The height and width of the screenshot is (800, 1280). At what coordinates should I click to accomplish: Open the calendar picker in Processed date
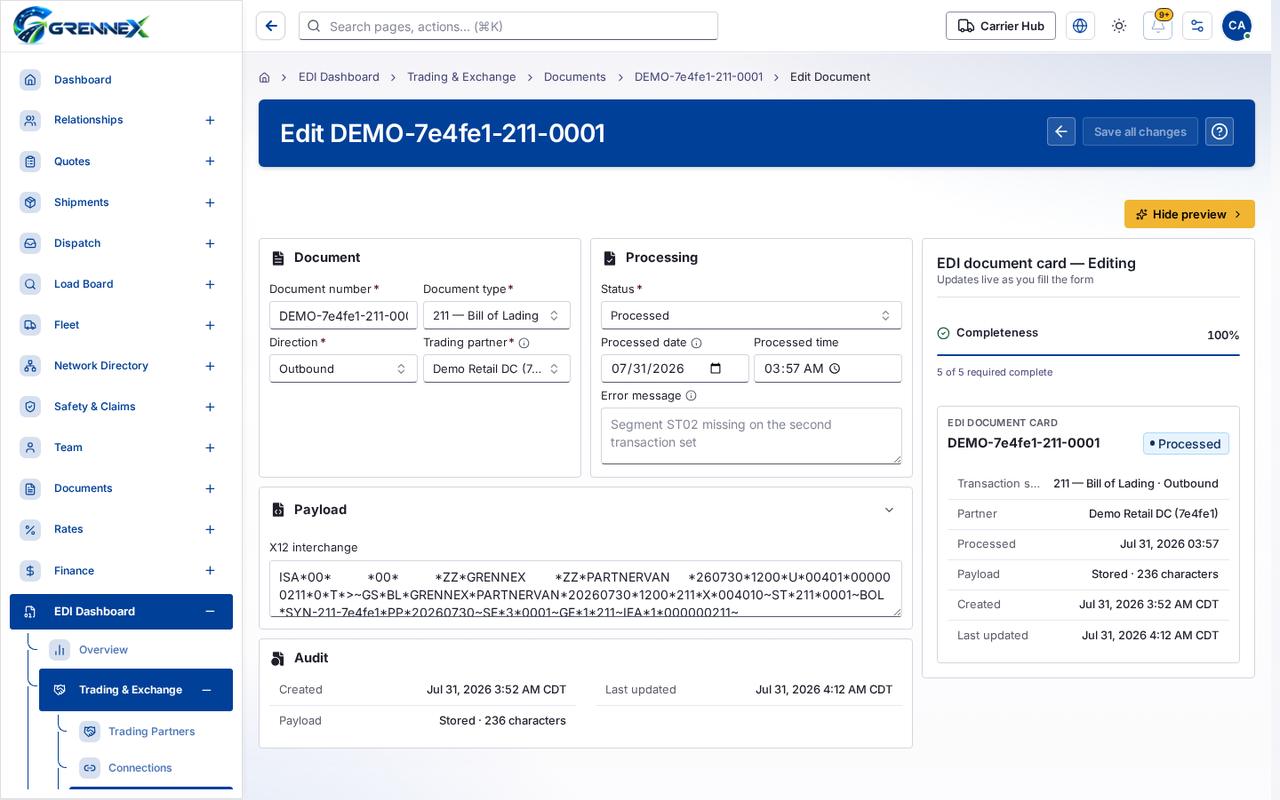pyautogui.click(x=716, y=368)
